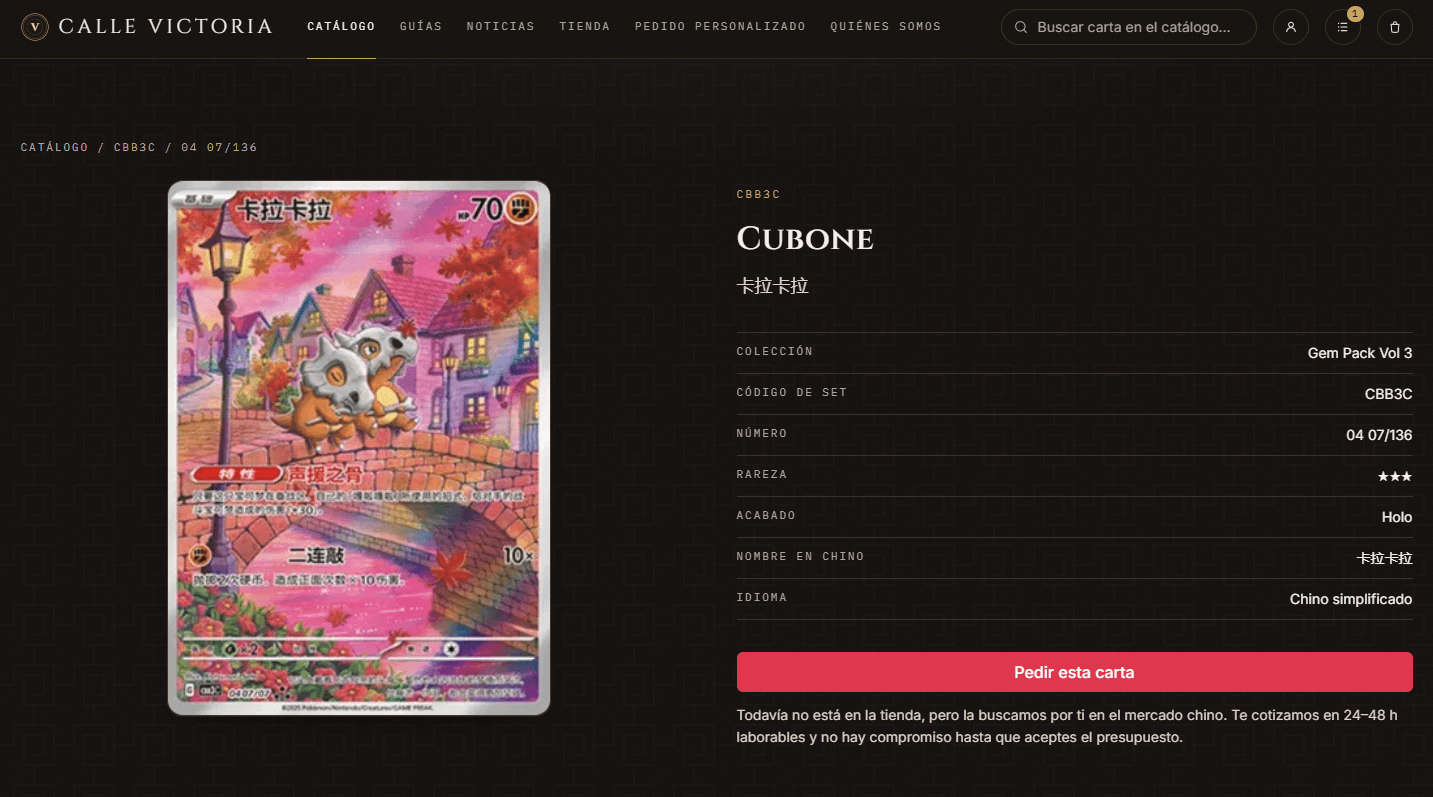1433x797 pixels.
Task: Open Pedido Personalizado in the navigation
Action: 720,27
